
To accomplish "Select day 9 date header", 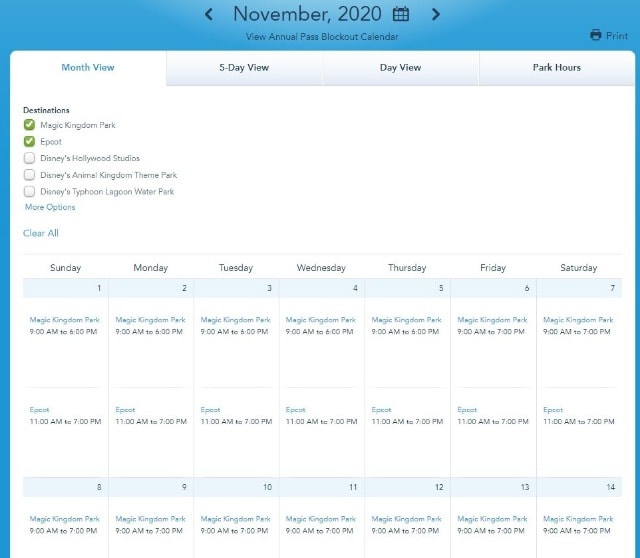I will (151, 487).
